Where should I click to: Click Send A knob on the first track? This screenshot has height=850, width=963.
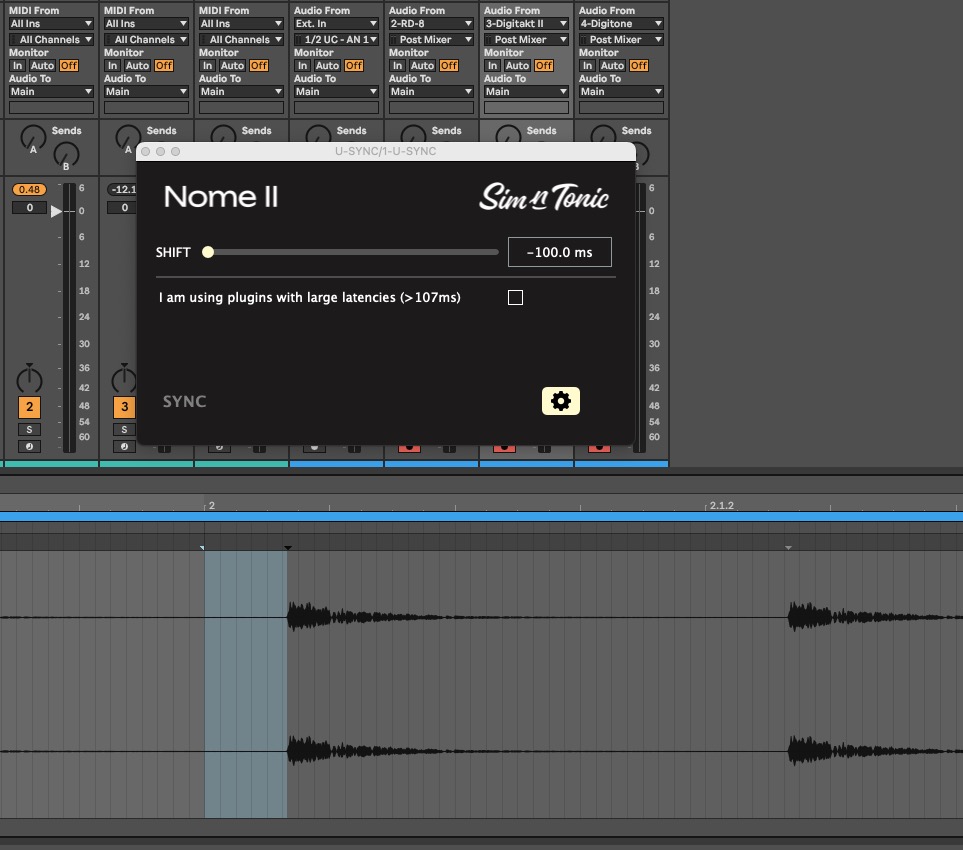click(33, 135)
